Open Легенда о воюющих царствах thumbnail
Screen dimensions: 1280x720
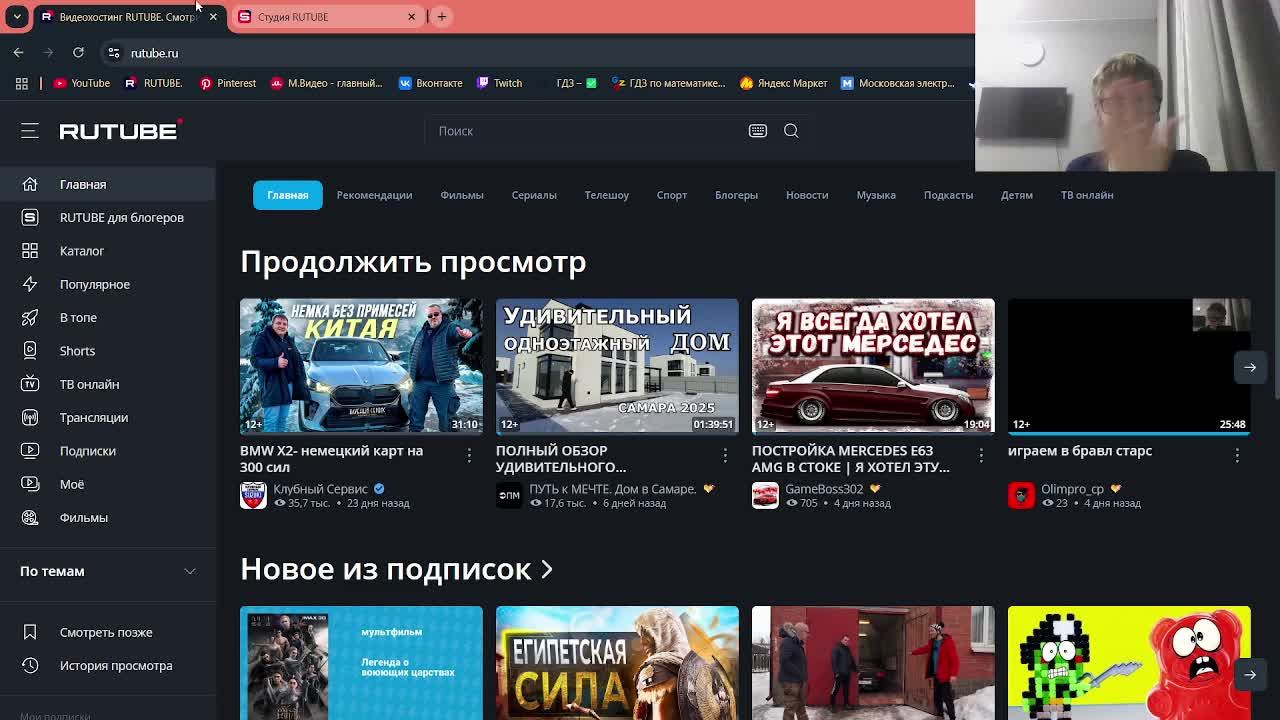pos(361,662)
